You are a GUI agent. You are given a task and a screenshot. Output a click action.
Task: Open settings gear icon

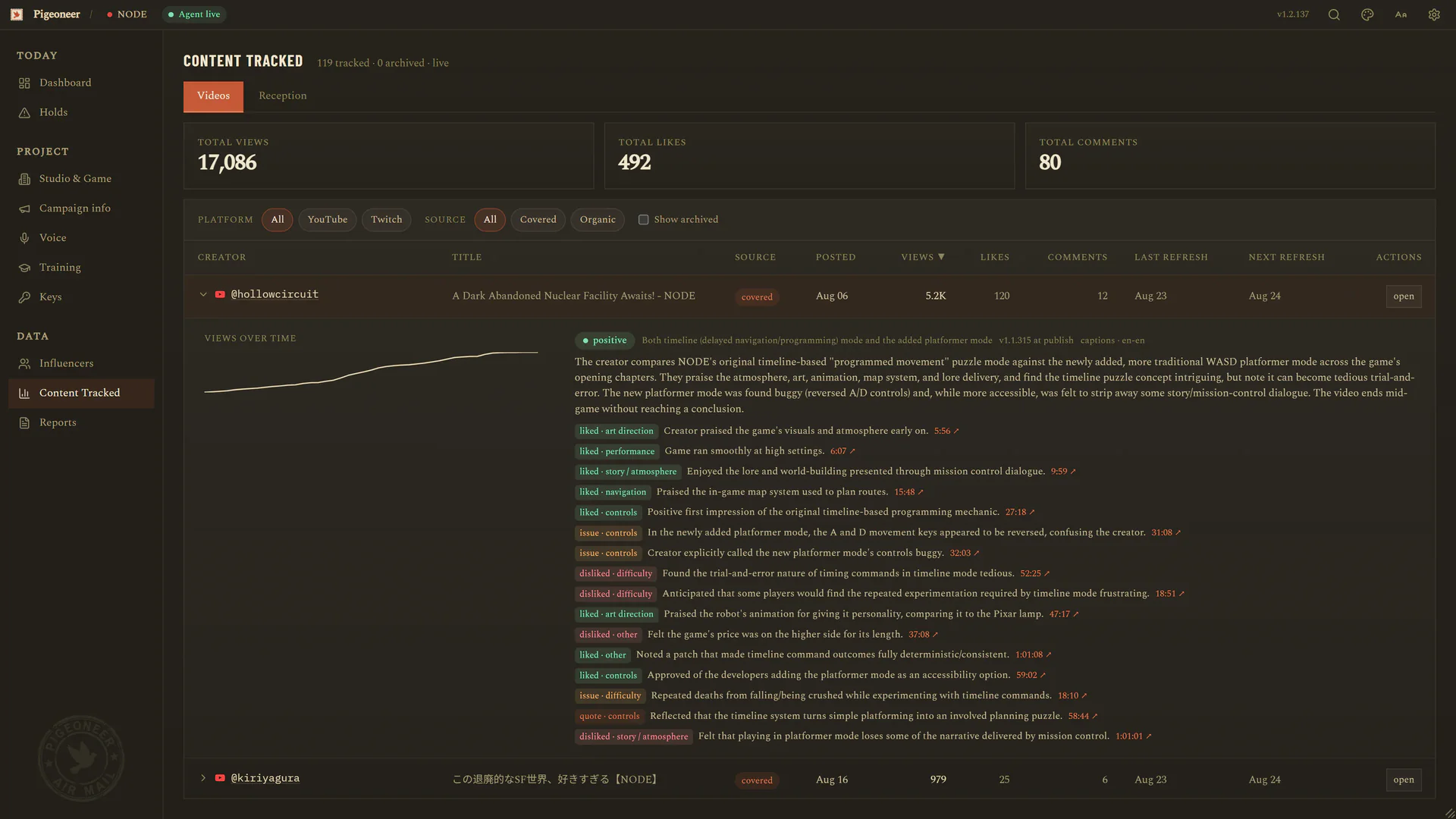tap(1434, 14)
